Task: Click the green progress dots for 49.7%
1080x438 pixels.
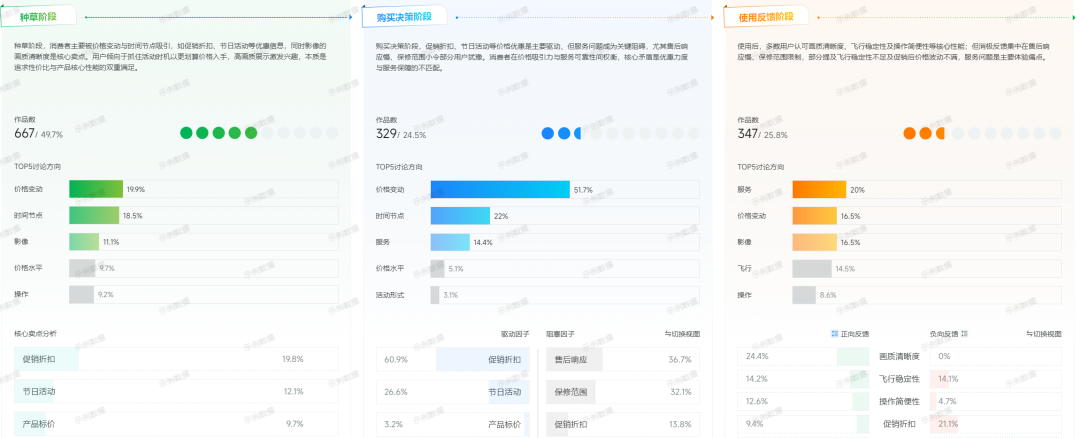Action: tap(259, 133)
